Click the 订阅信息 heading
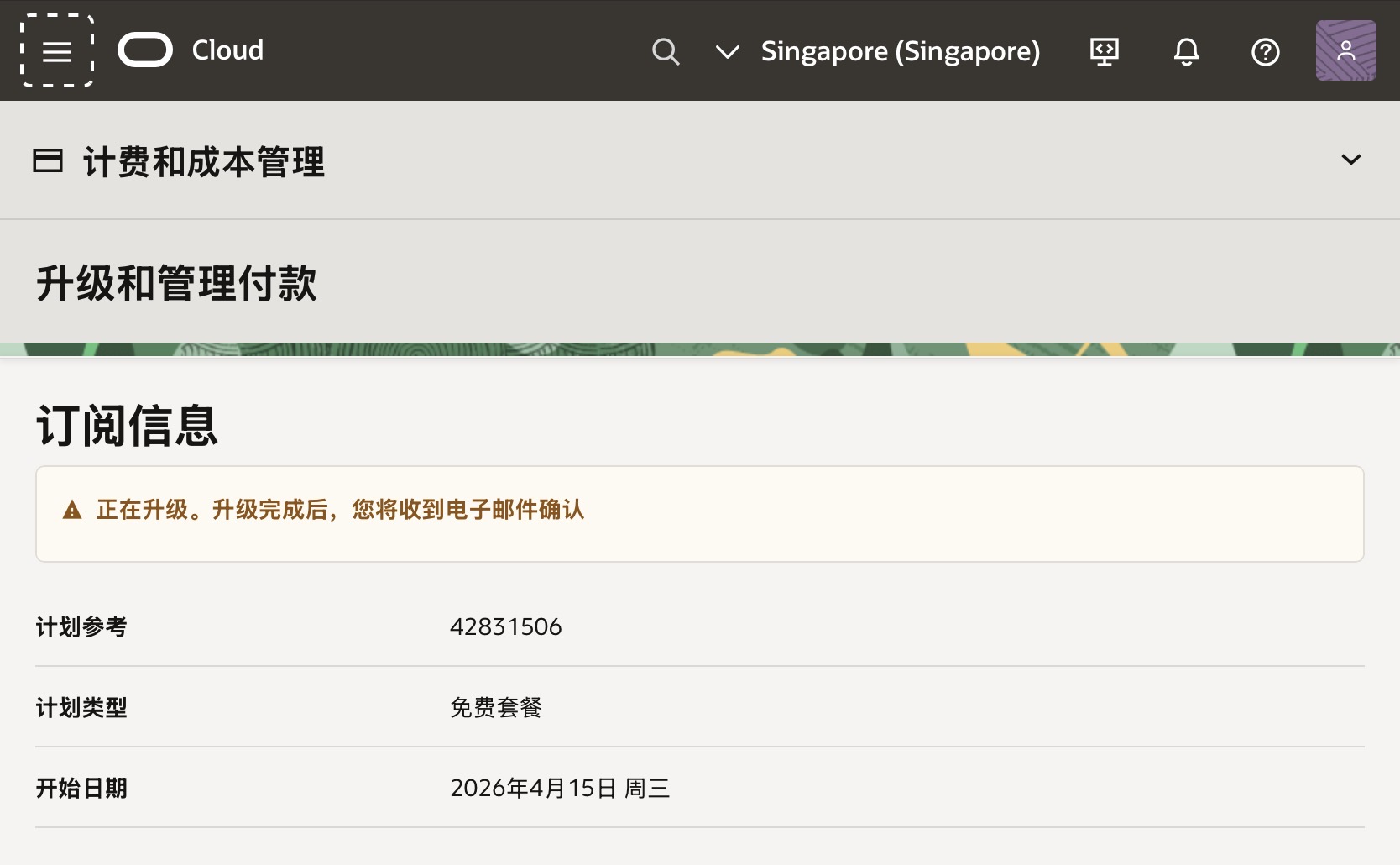1400x865 pixels. [127, 425]
